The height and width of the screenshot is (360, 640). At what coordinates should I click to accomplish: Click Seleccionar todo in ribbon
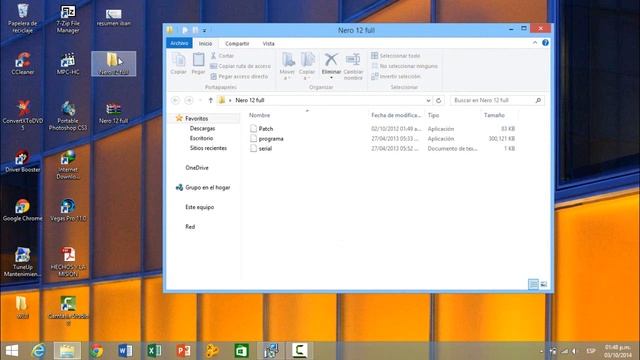point(396,56)
